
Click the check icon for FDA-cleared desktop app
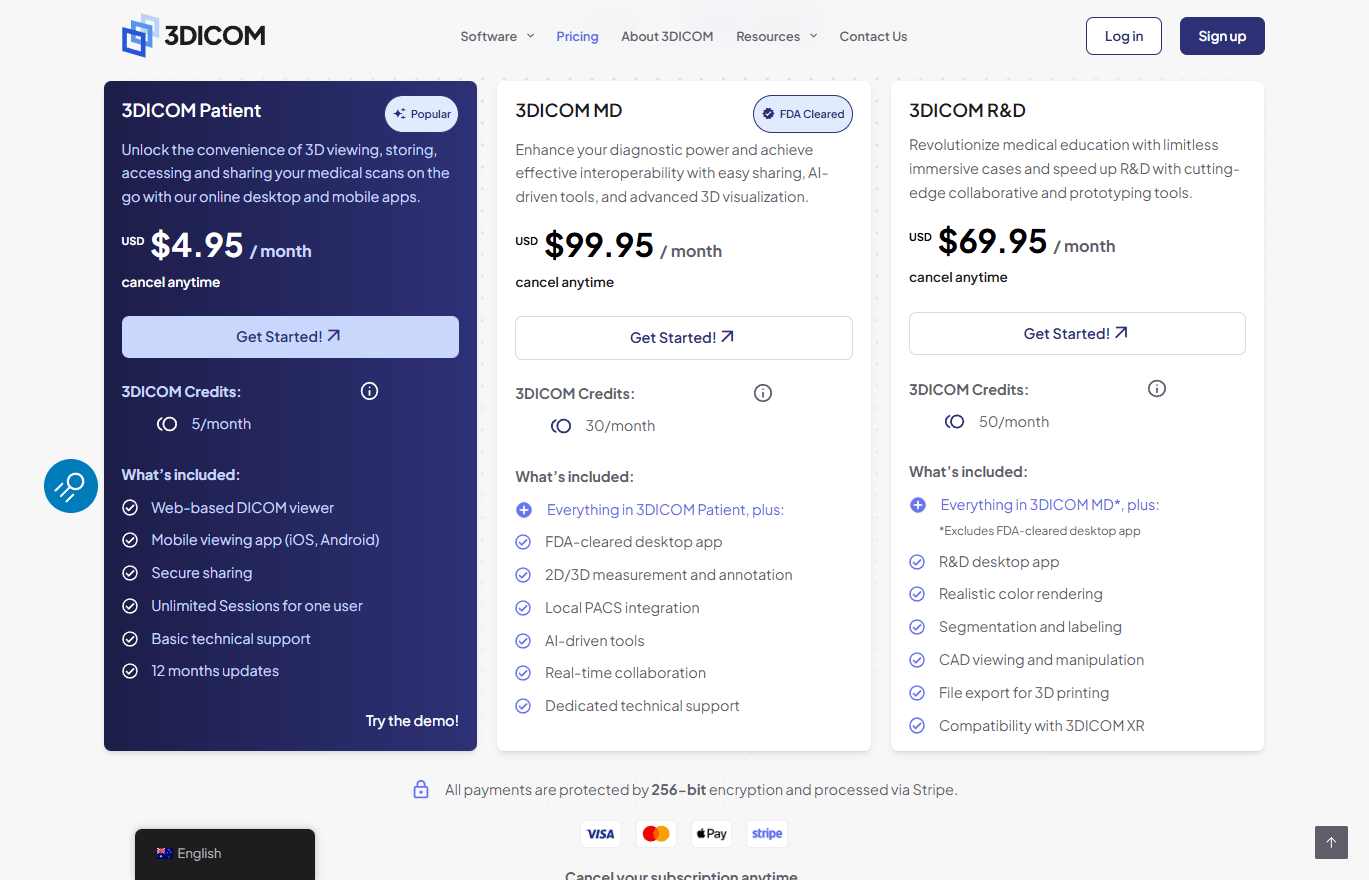point(523,542)
